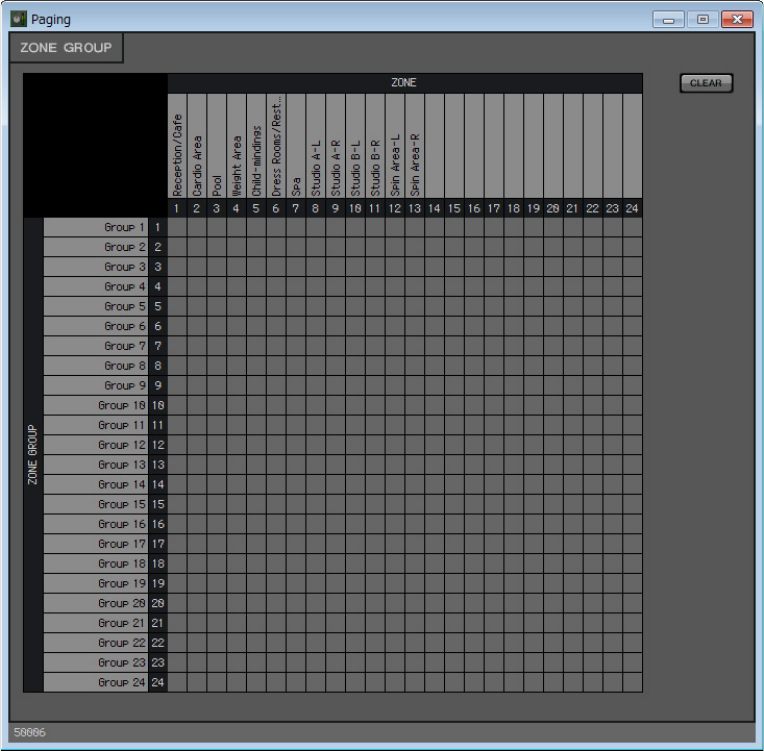This screenshot has width=764, height=751.
Task: Click the Group 18 name field
Action: 96,564
